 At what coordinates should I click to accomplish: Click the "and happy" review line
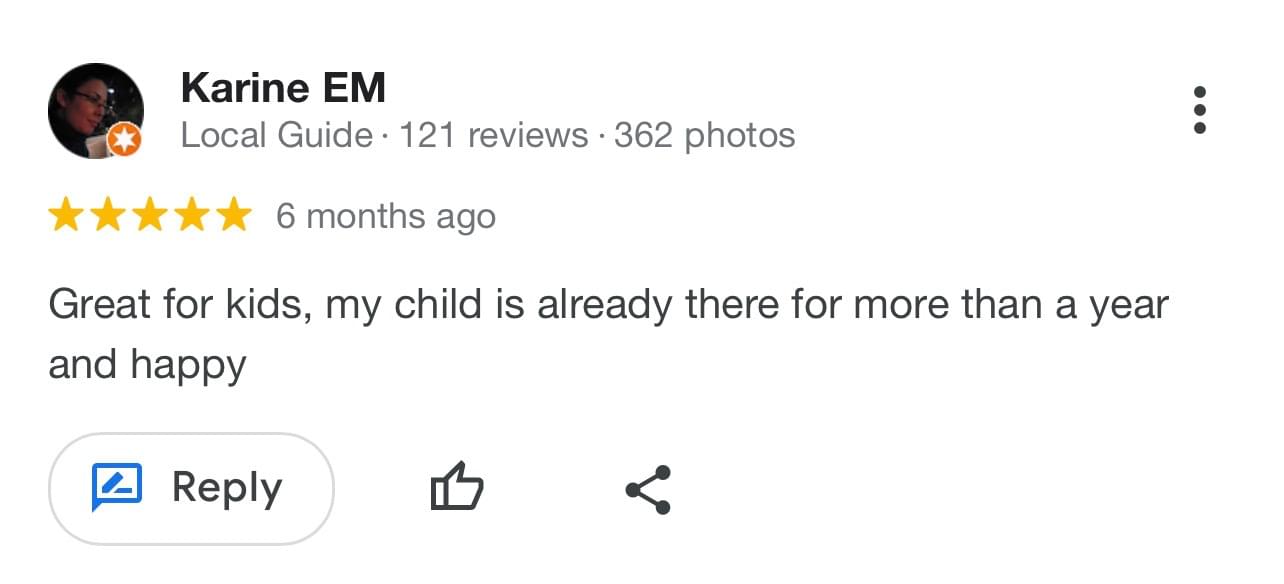pos(147,365)
